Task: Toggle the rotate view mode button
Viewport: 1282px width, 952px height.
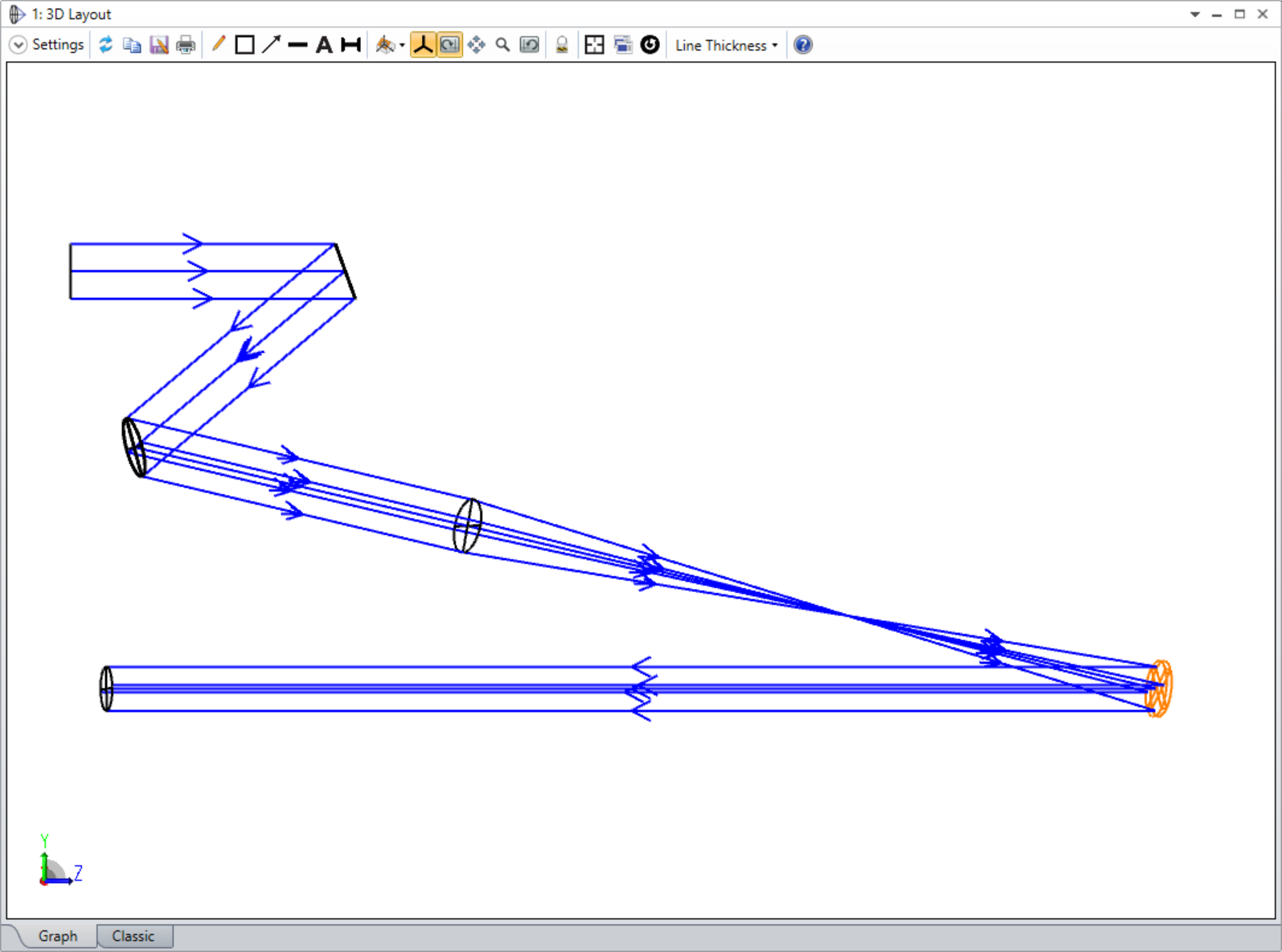Action: tap(450, 45)
